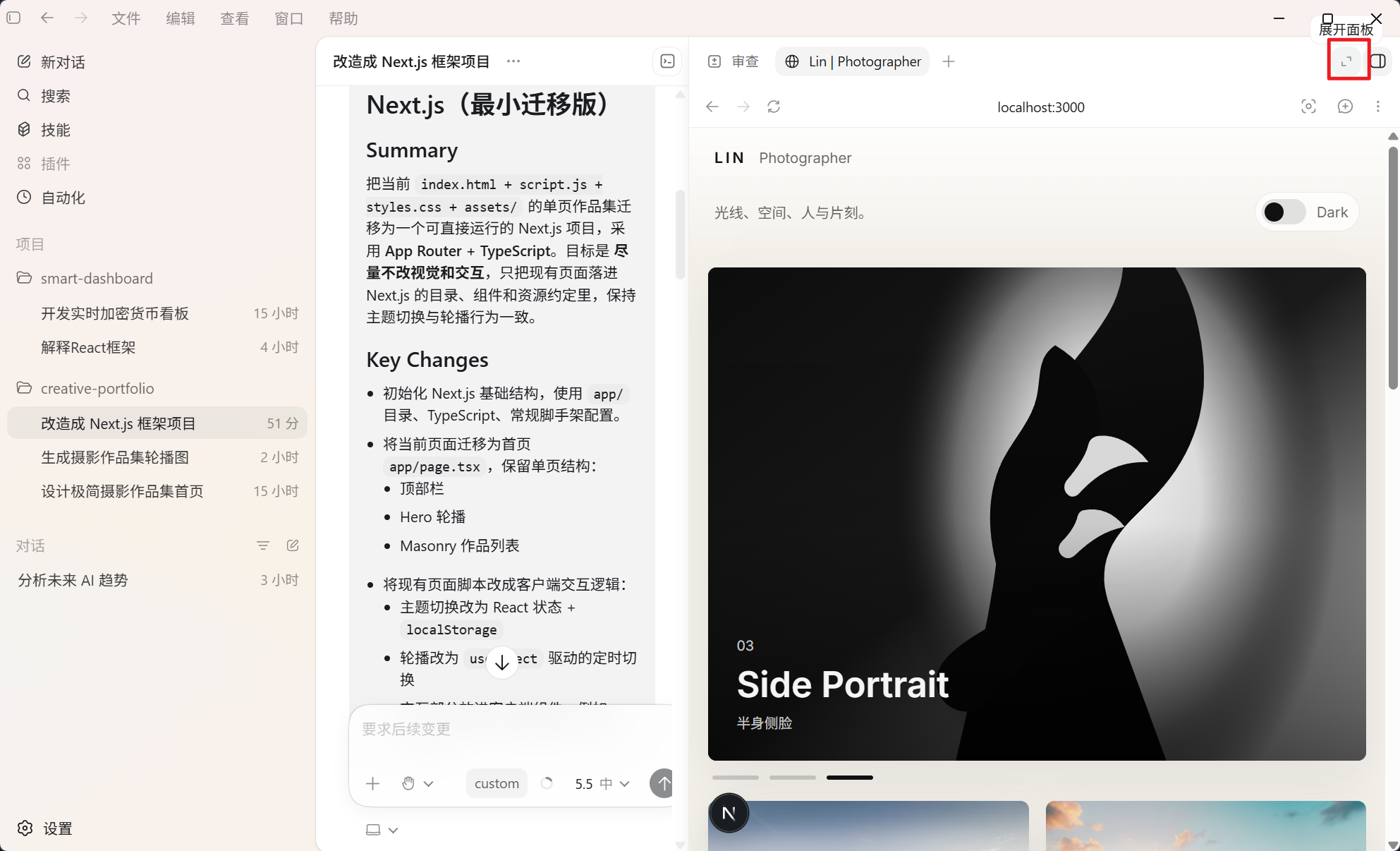Open the conversation more options ellipsis

513,61
